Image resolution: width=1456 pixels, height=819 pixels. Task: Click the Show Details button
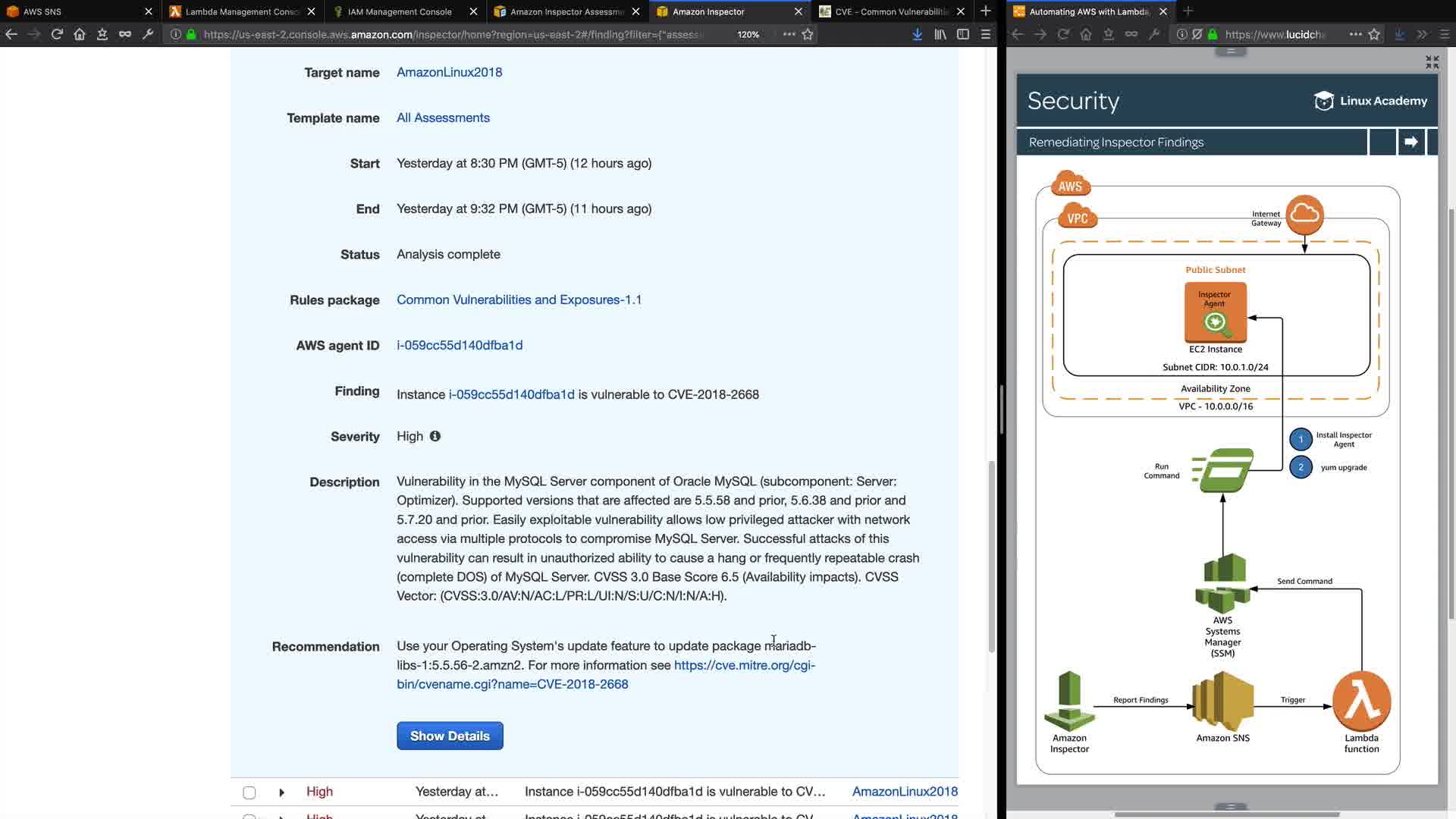coord(450,736)
